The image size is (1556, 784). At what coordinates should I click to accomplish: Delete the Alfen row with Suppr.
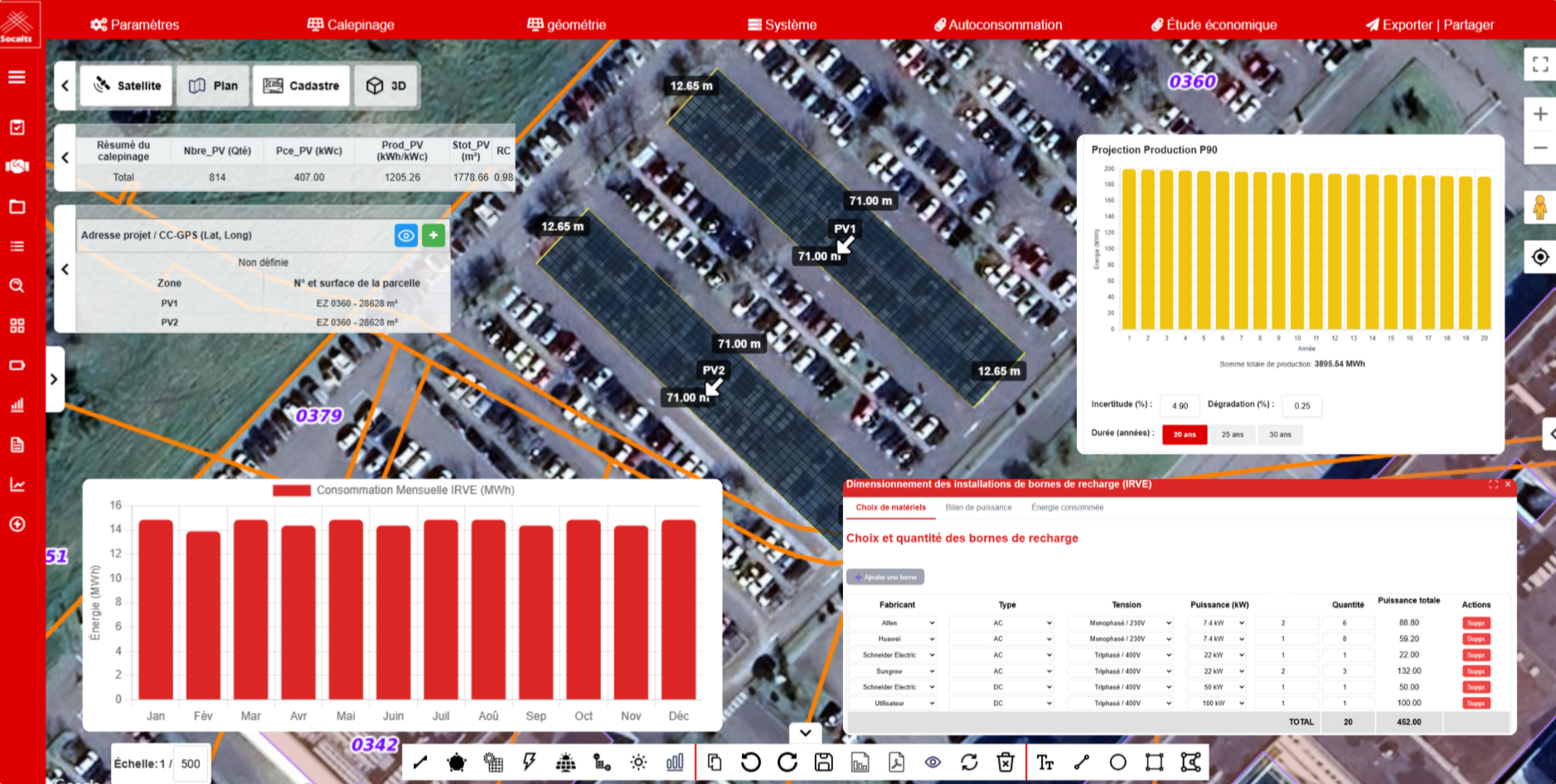(x=1476, y=623)
